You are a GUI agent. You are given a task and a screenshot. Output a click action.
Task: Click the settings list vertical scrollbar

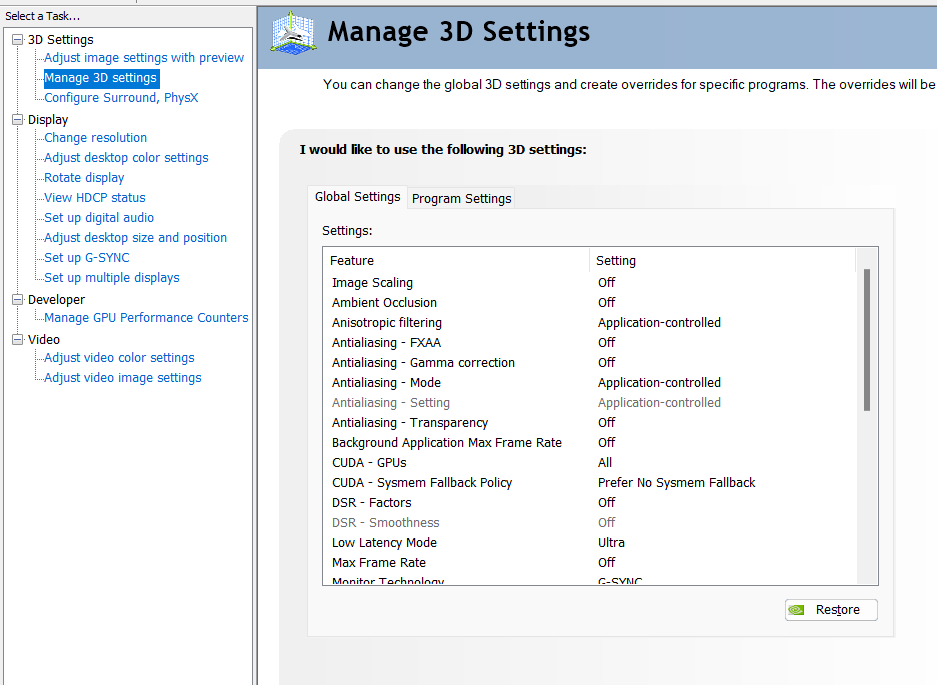coord(866,340)
